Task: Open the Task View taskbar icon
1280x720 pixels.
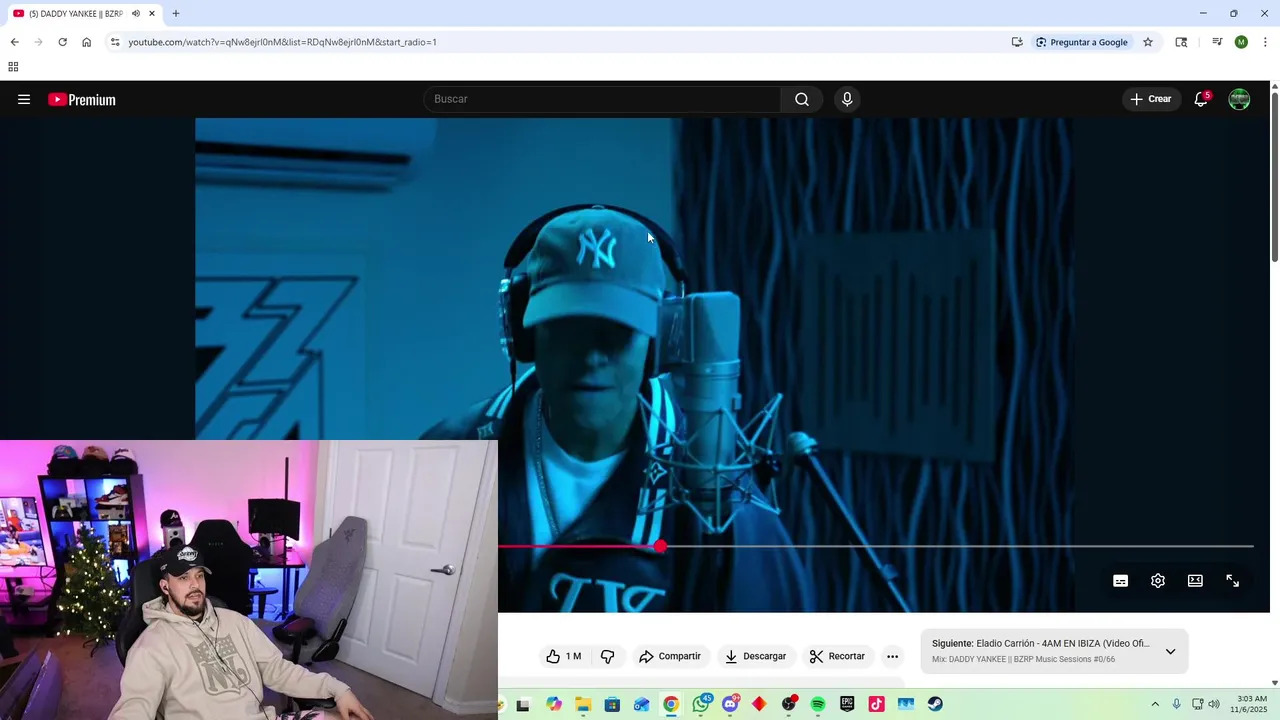Action: point(523,705)
